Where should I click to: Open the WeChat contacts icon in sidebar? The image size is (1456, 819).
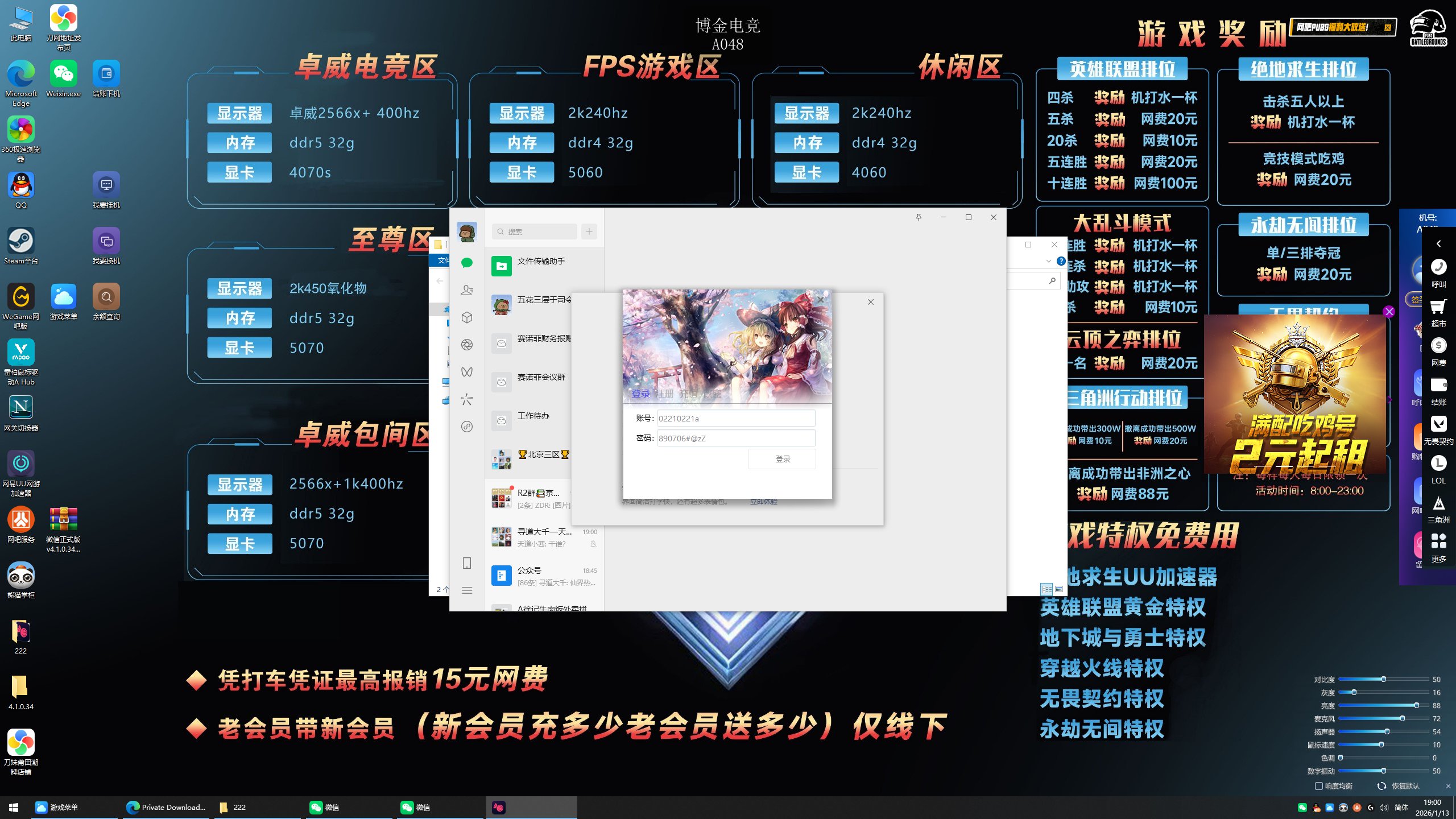(467, 290)
